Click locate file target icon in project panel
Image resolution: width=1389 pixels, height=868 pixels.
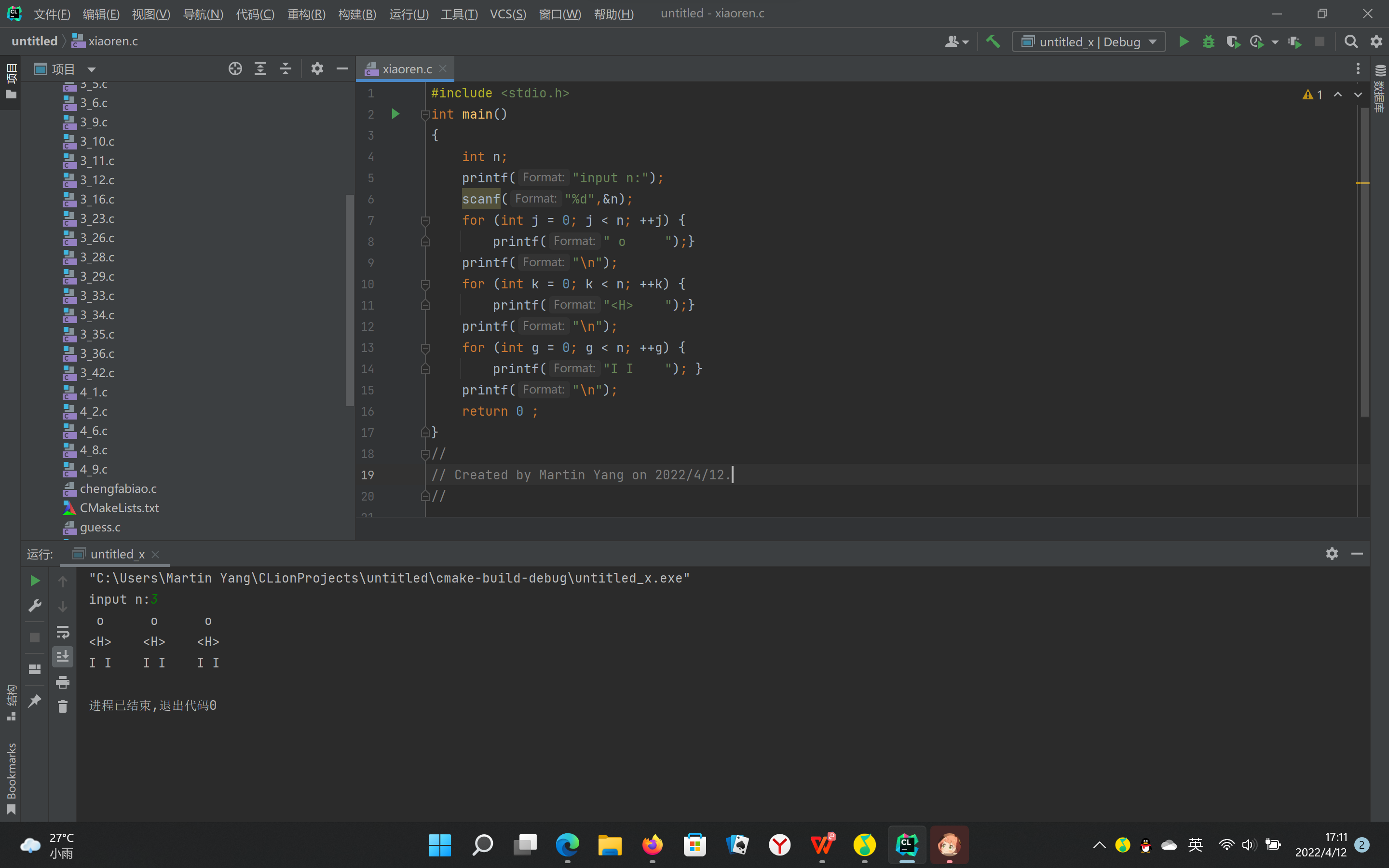coord(235,69)
